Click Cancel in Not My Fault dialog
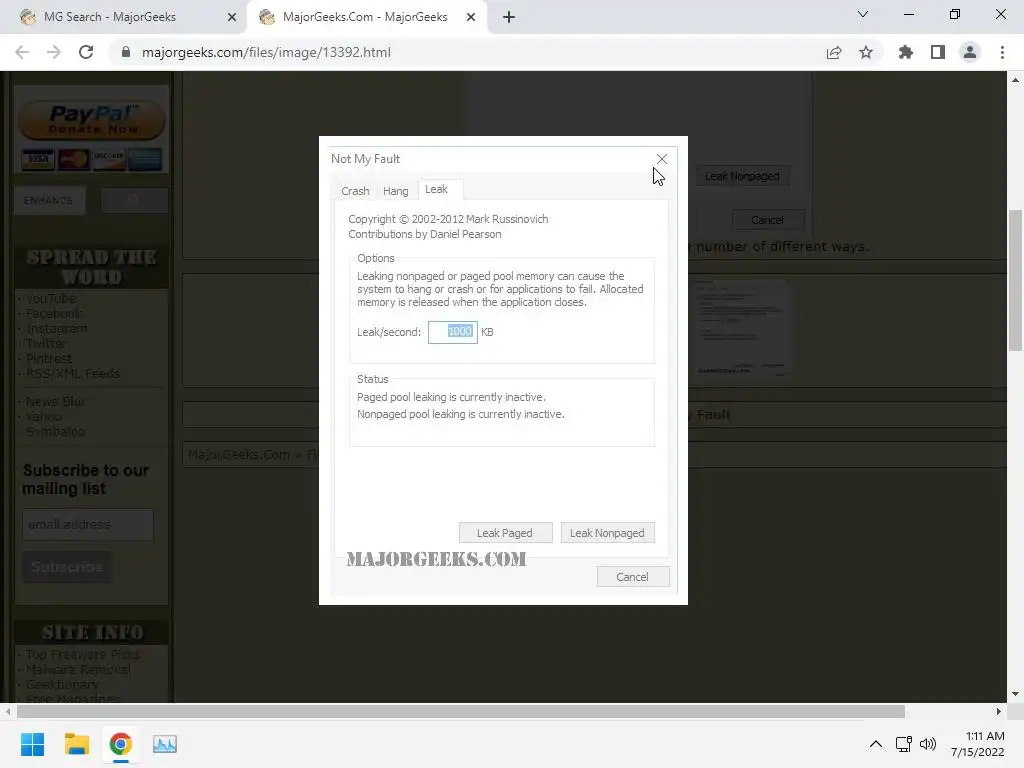The width and height of the screenshot is (1024, 768). pos(633,577)
